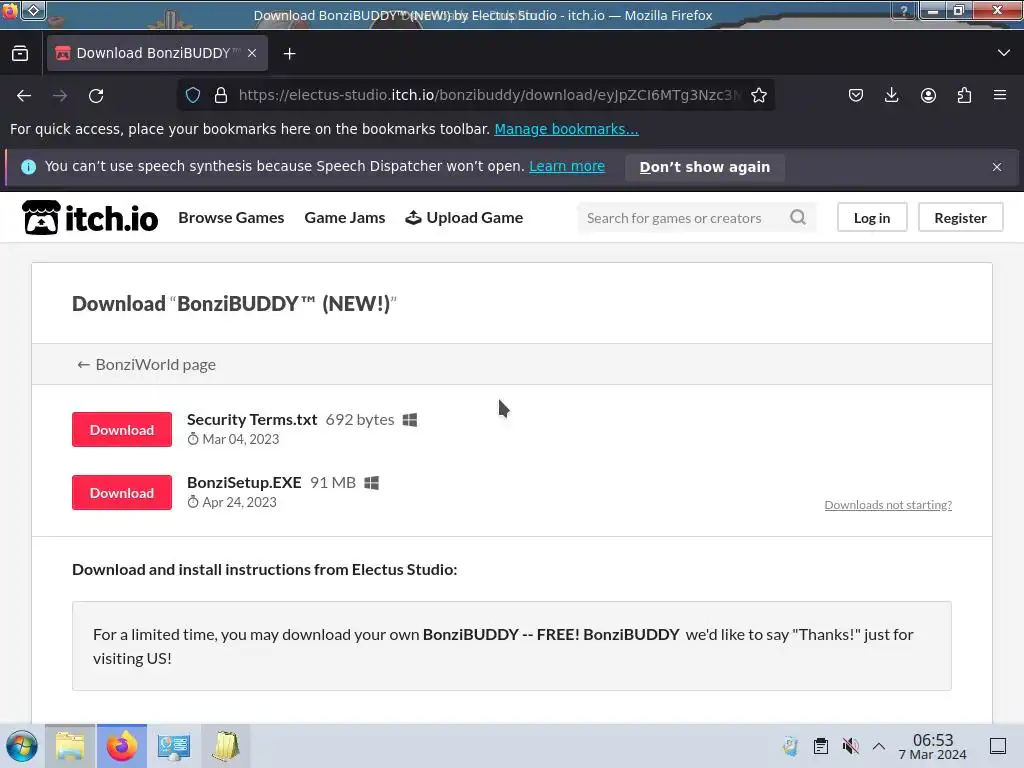Image resolution: width=1024 pixels, height=768 pixels.
Task: Click the clipboard tray icon
Action: pos(821,746)
